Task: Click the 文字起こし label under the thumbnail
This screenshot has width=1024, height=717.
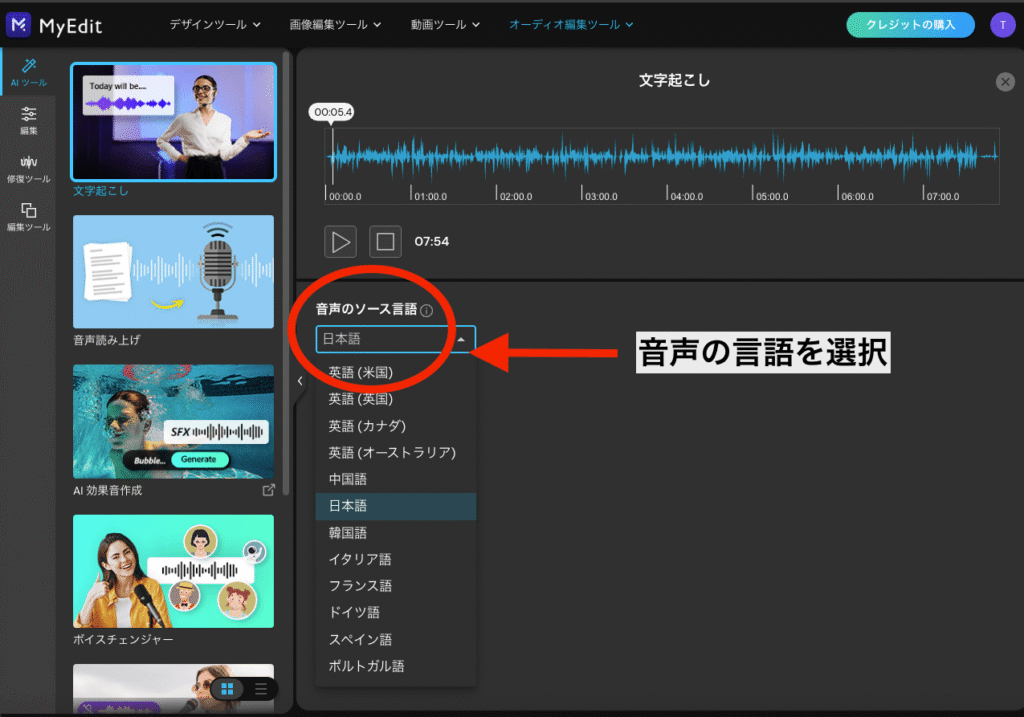Action: pyautogui.click(x=101, y=191)
